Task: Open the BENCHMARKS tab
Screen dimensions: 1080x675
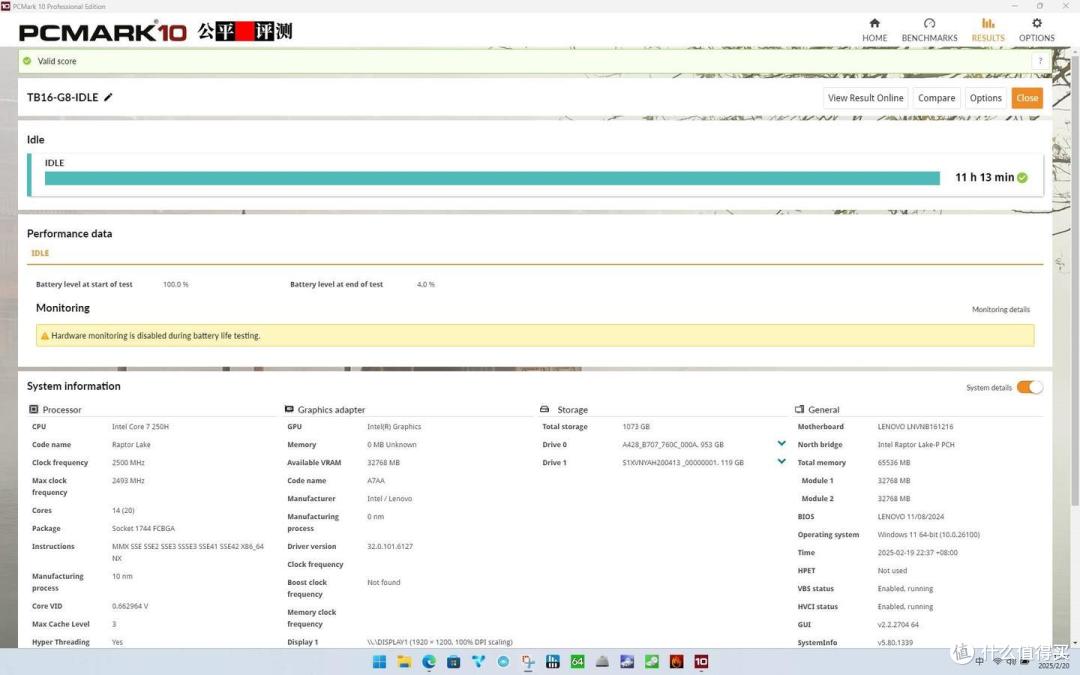Action: (x=929, y=30)
